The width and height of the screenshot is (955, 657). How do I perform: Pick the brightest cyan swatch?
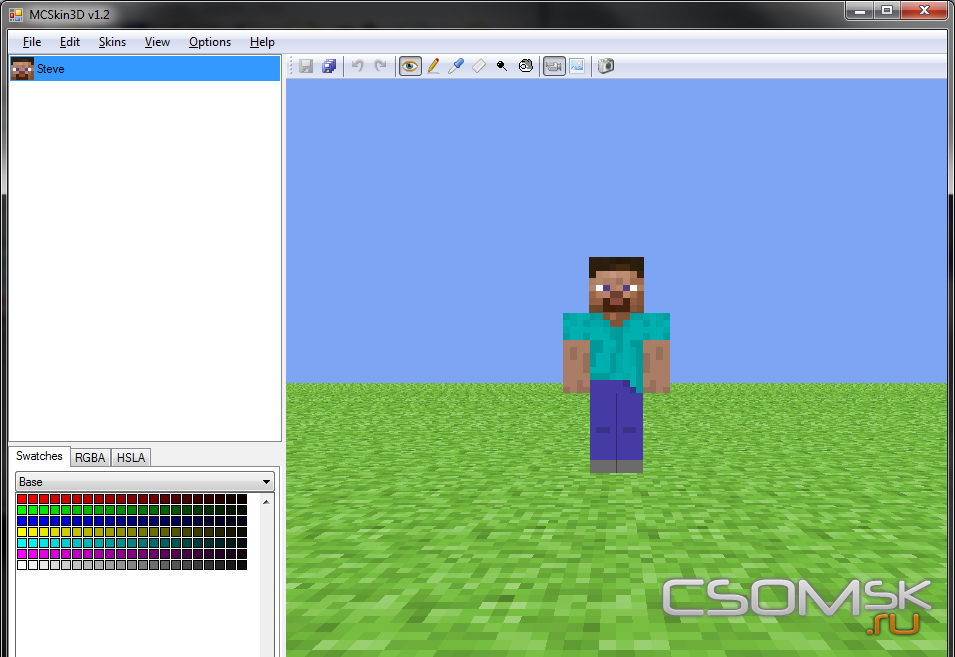[22, 543]
